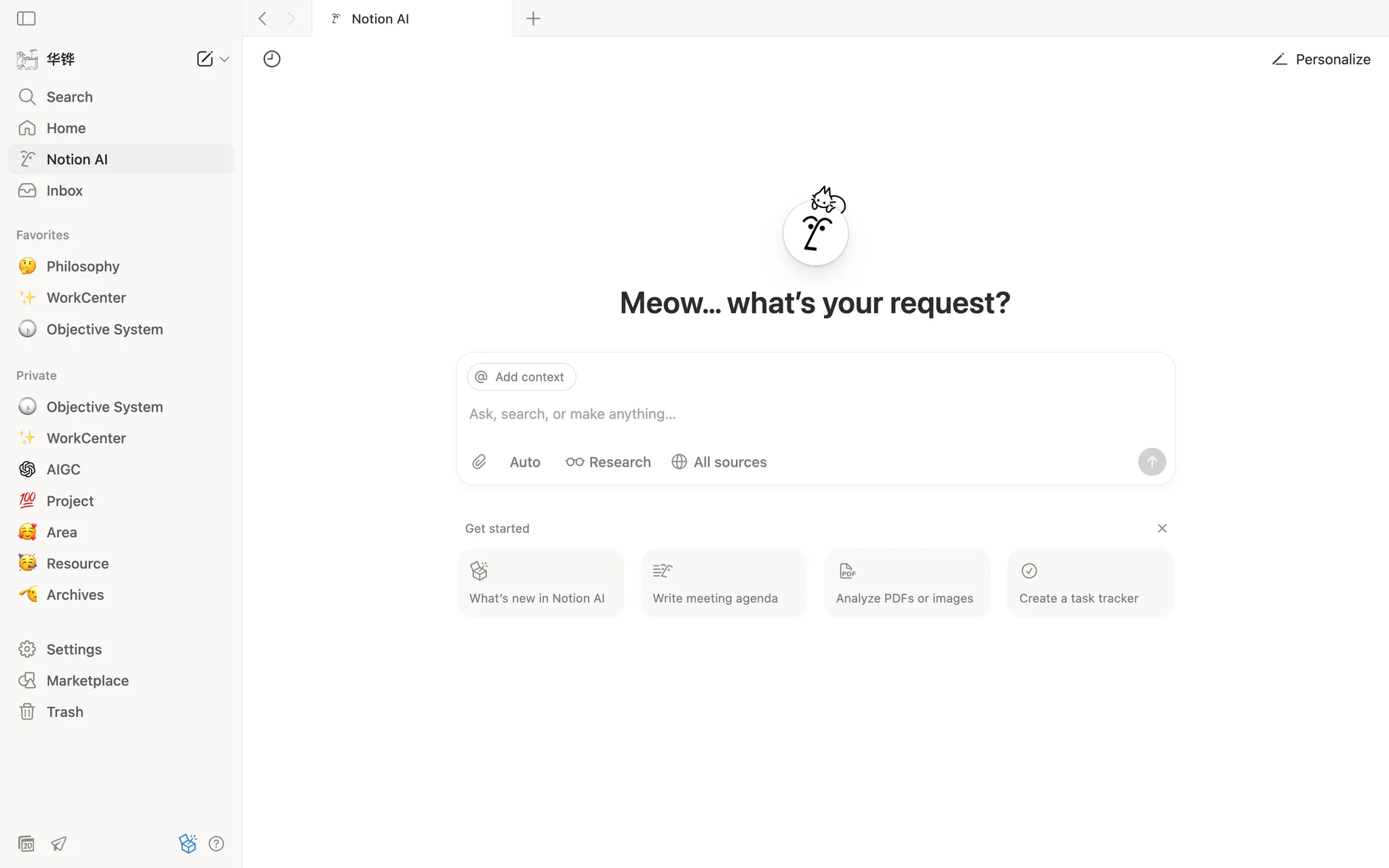Click the Add context button

point(521,377)
